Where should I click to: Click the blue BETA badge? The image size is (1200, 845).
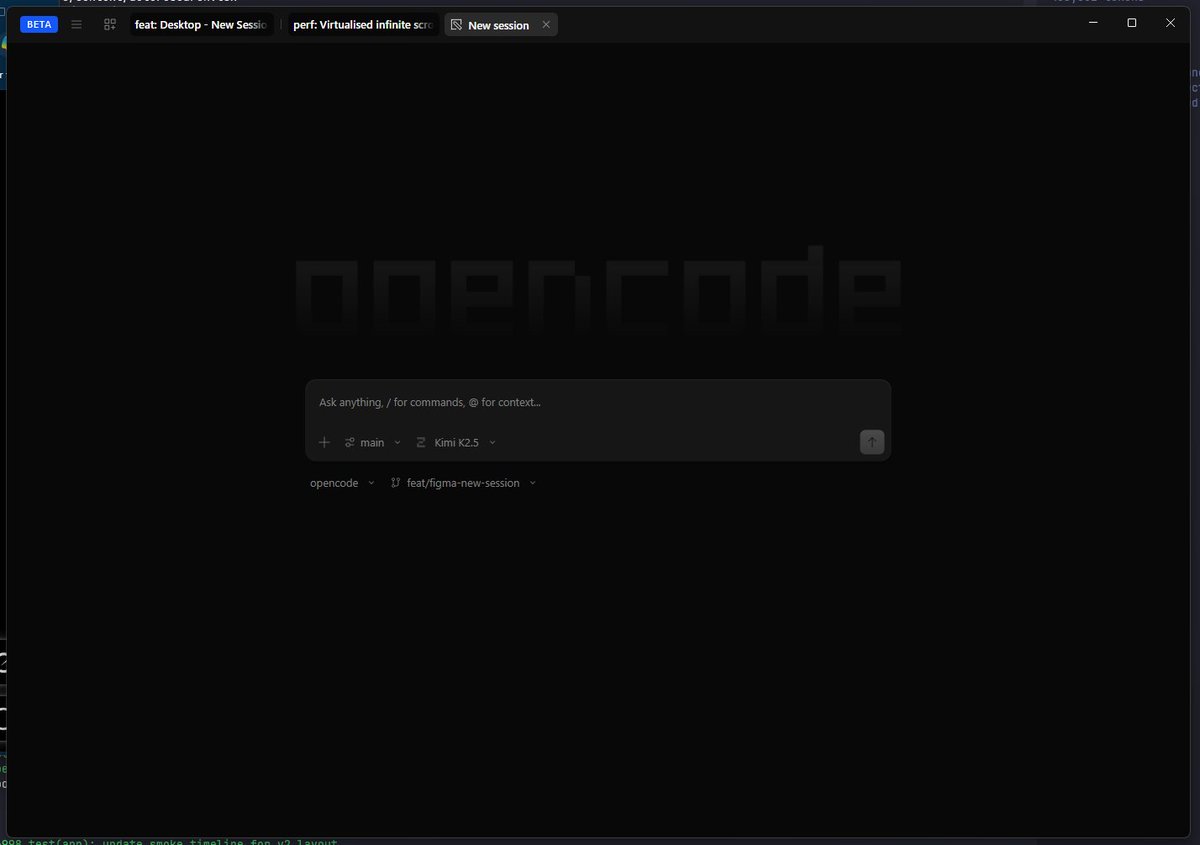point(39,25)
